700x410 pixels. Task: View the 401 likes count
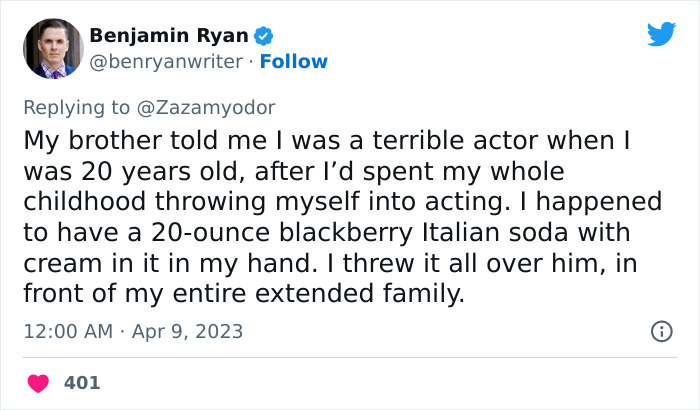82,383
